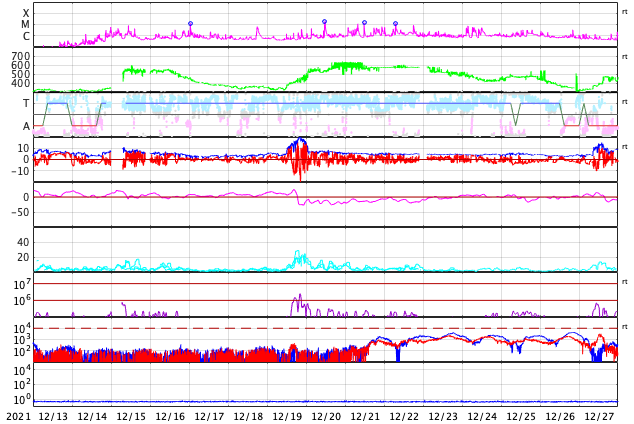Click the 'X' flare class axis label
The height and width of the screenshot is (424, 634).
26,13
